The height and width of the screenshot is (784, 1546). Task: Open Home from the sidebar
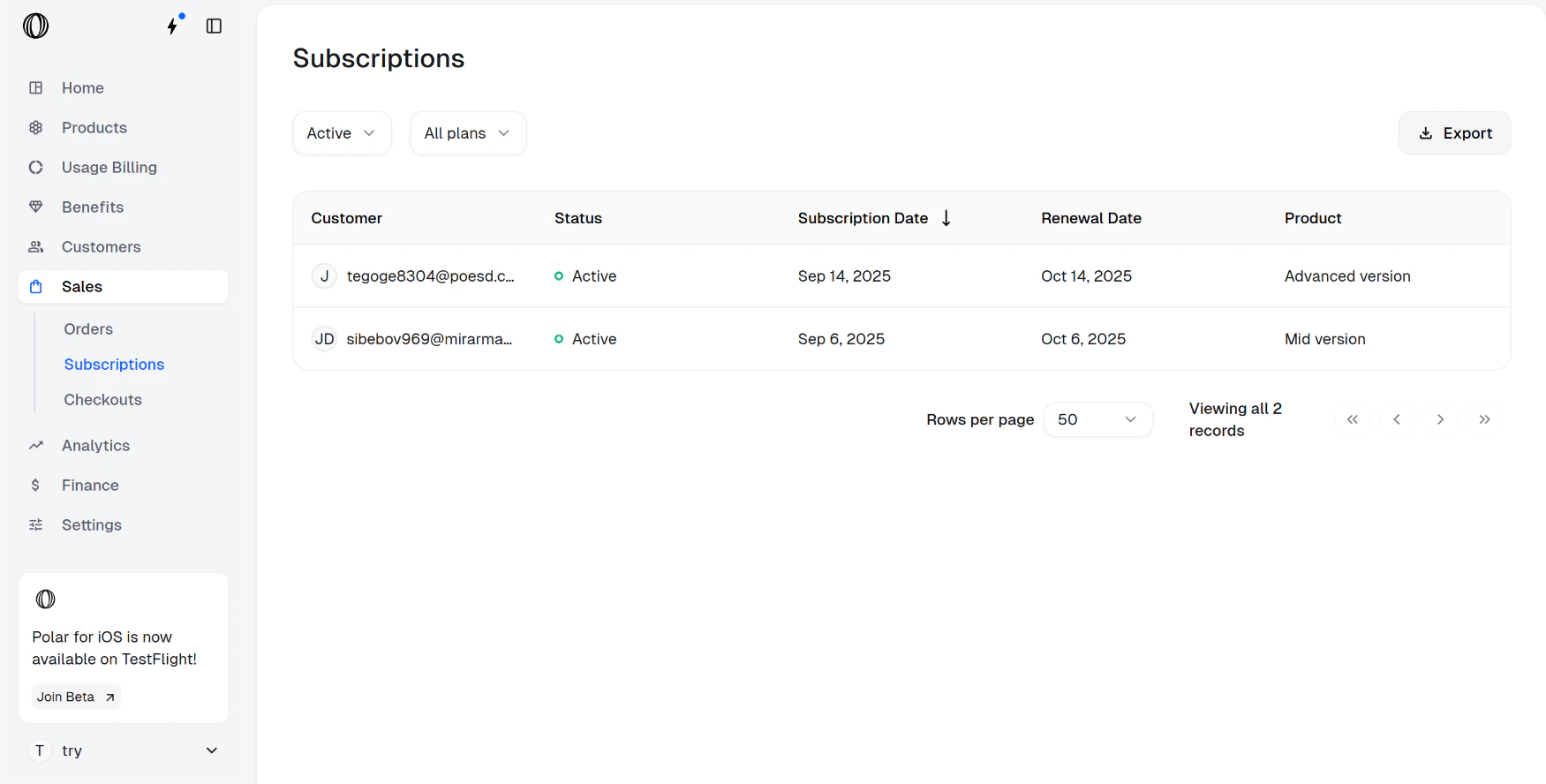click(x=123, y=87)
